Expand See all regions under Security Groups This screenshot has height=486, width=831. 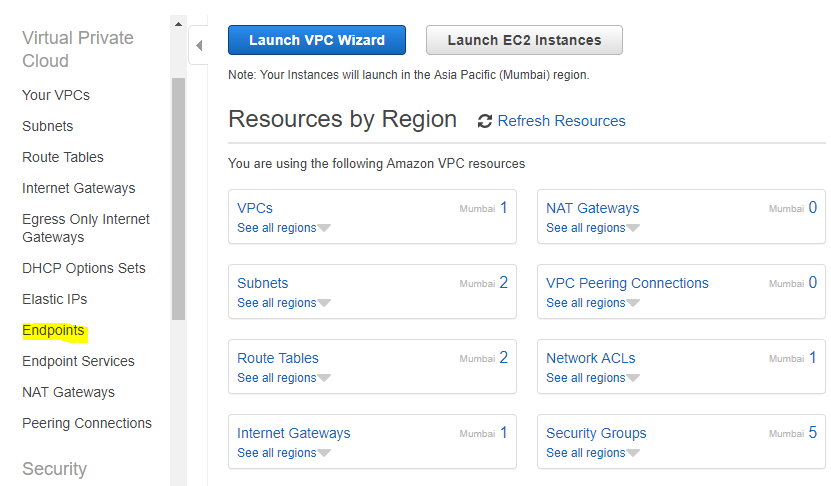pyautogui.click(x=593, y=453)
